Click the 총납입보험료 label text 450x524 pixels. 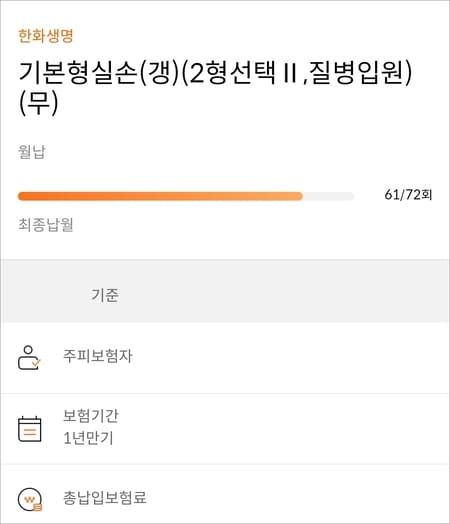pos(105,498)
